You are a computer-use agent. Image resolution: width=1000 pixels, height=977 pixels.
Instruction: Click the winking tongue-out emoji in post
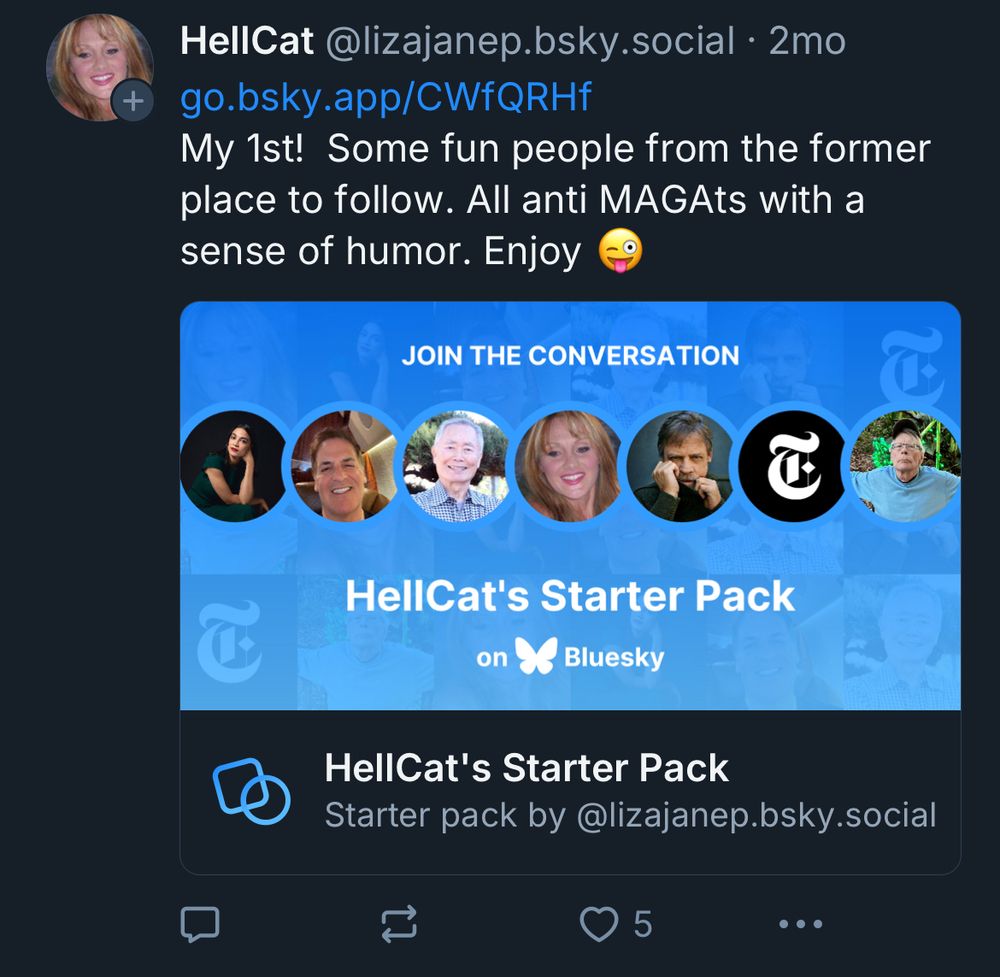tap(620, 252)
